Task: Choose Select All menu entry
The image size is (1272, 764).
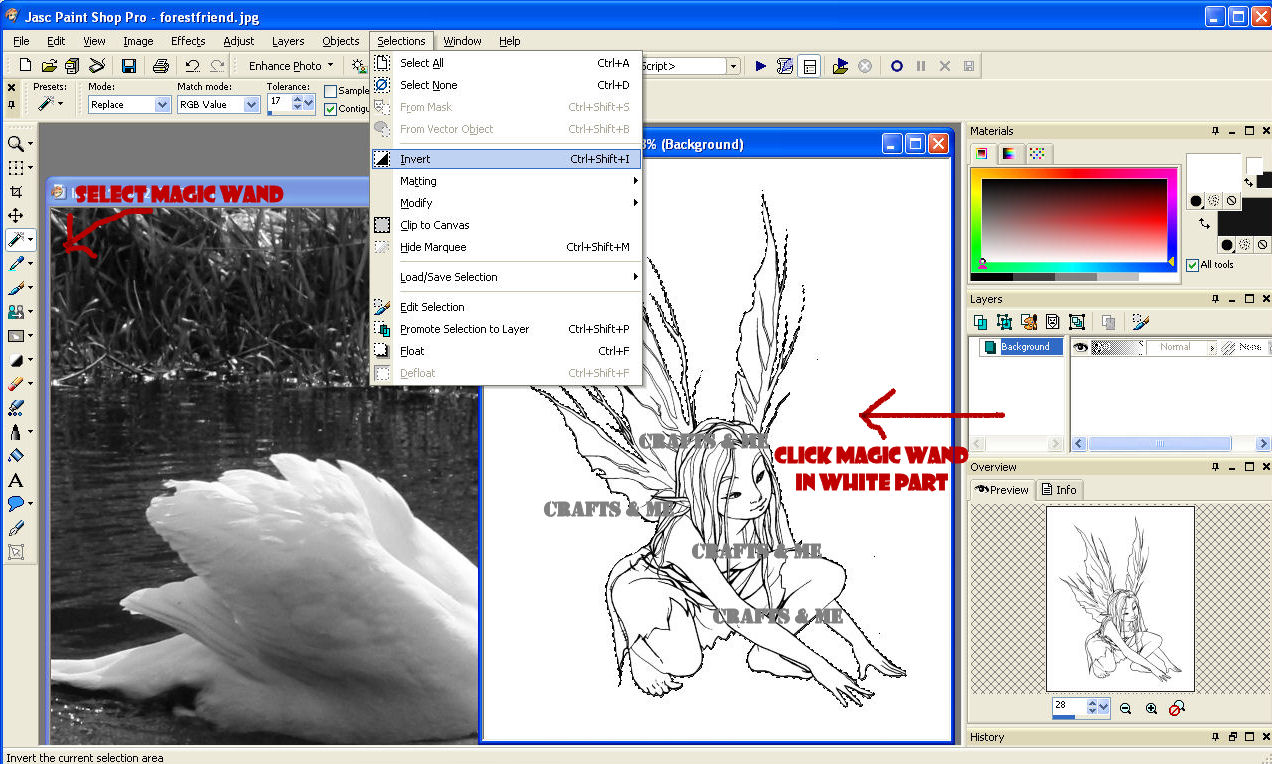Action: 506,63
